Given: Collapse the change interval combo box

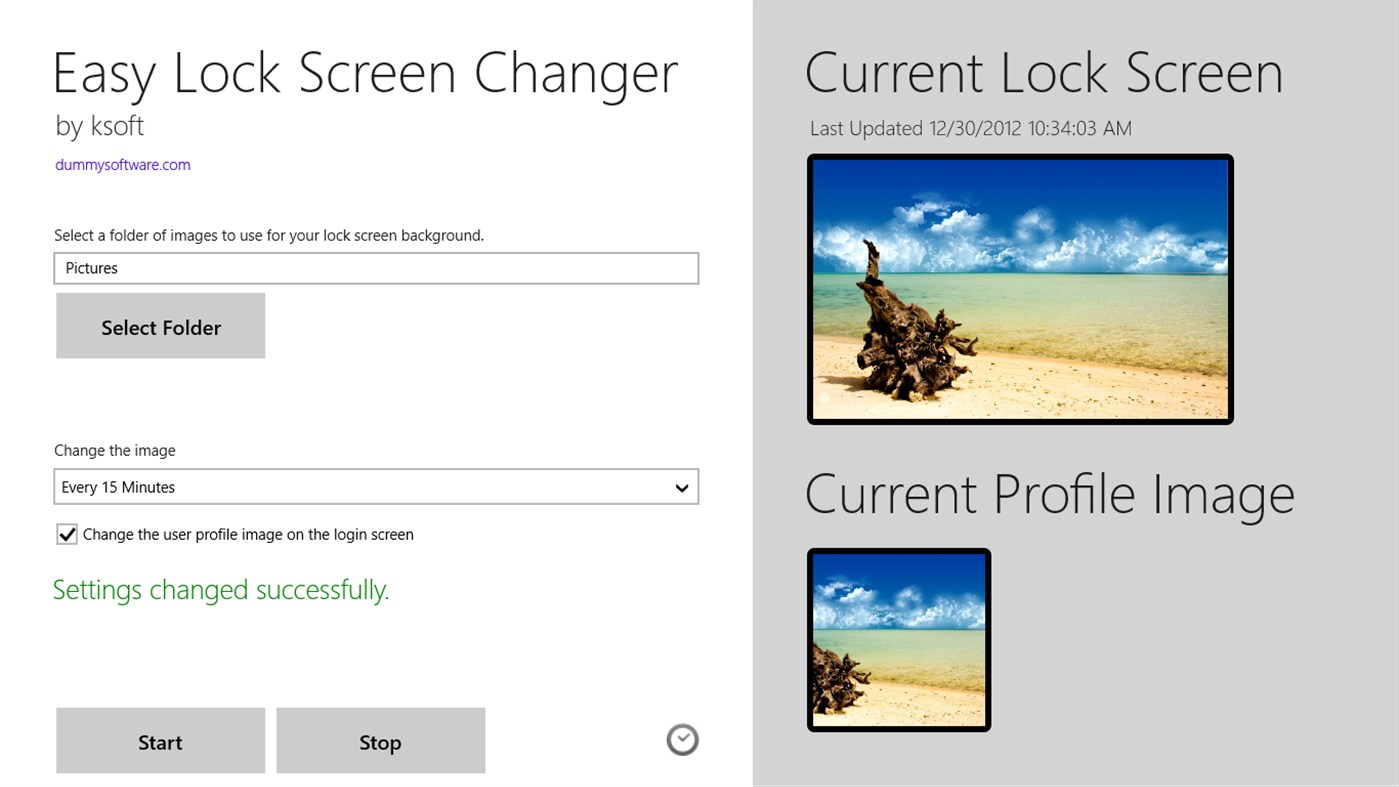Looking at the screenshot, I should point(683,487).
